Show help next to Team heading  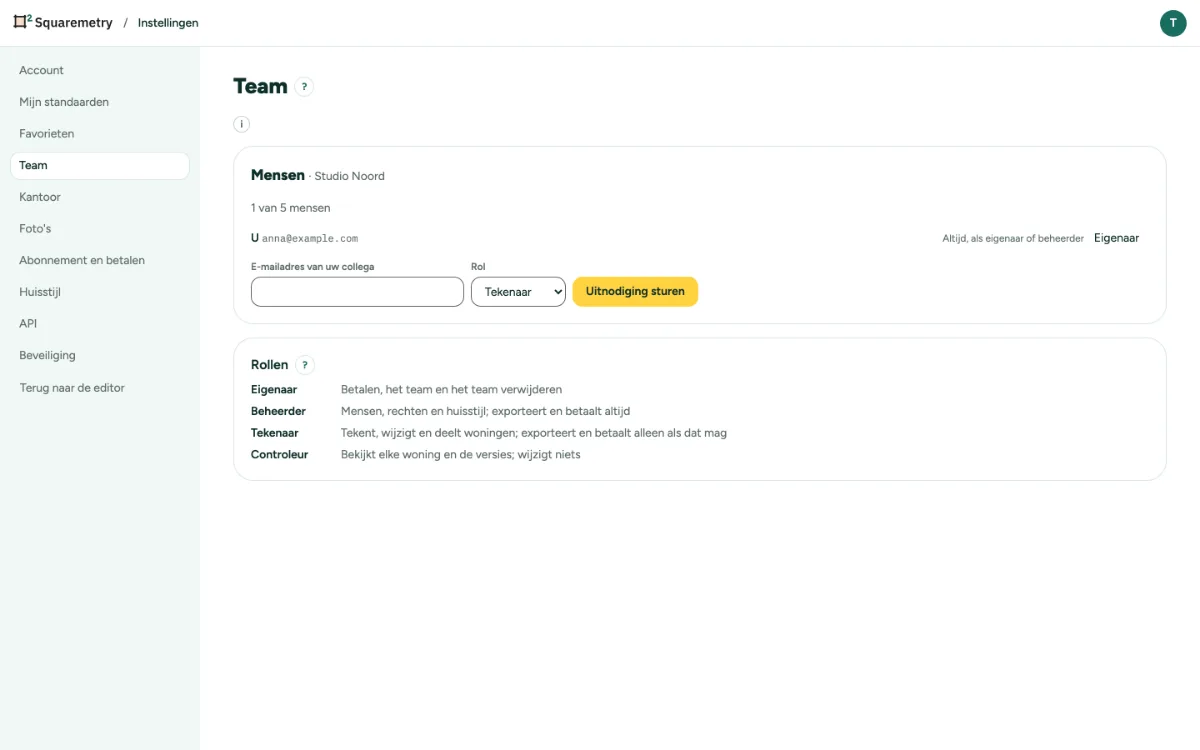304,87
